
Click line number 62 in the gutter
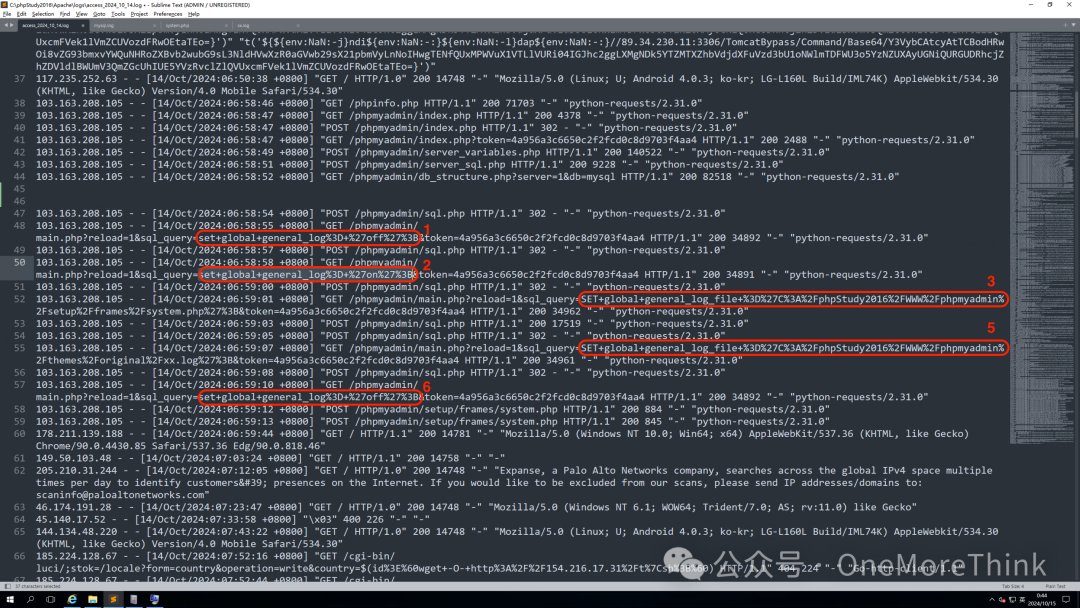[x=19, y=470]
